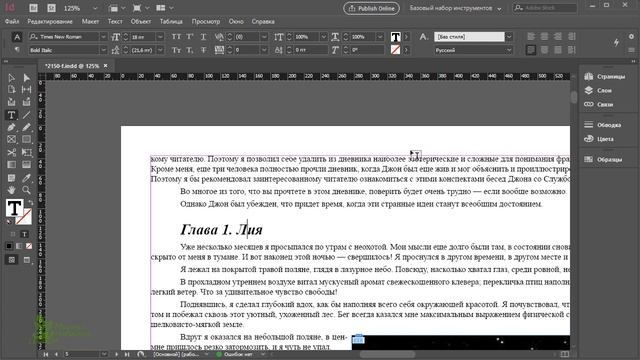The height and width of the screenshot is (360, 640).
Task: Open font size dropdown arrow
Action: click(160, 37)
